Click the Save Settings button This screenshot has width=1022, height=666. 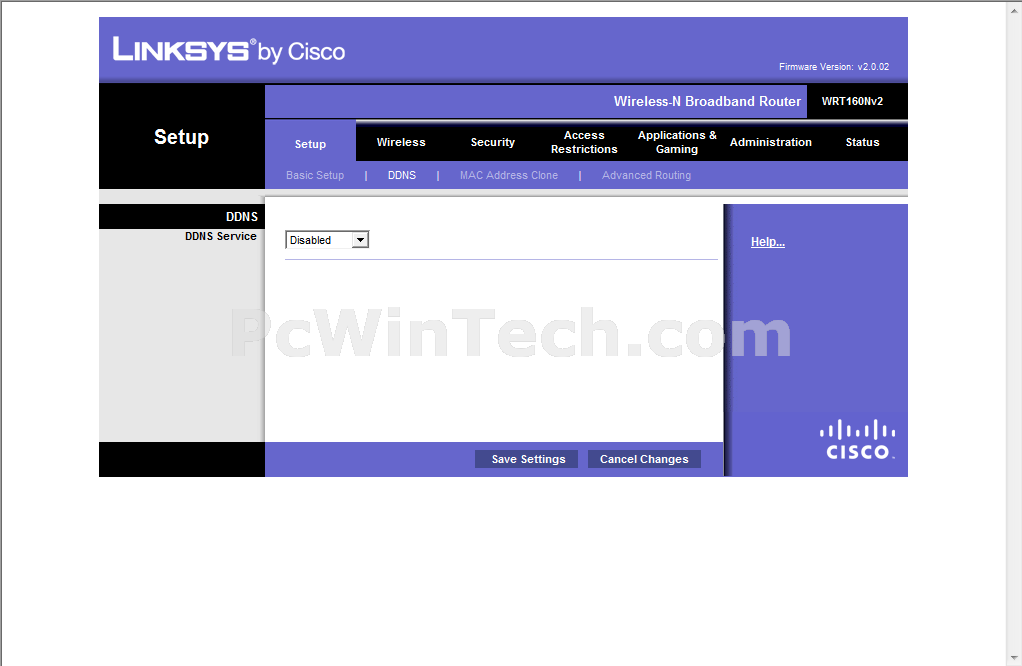[x=527, y=459]
